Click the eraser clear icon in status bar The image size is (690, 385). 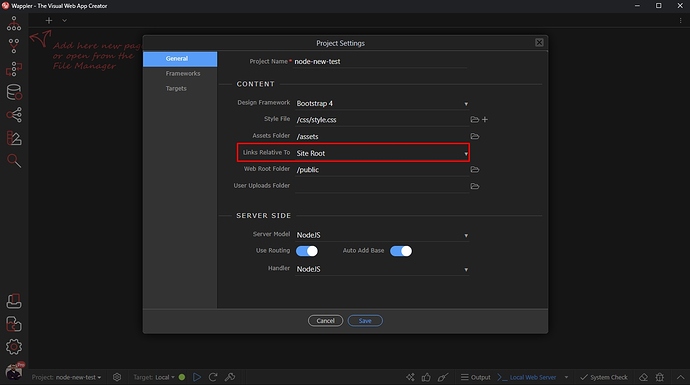point(643,377)
